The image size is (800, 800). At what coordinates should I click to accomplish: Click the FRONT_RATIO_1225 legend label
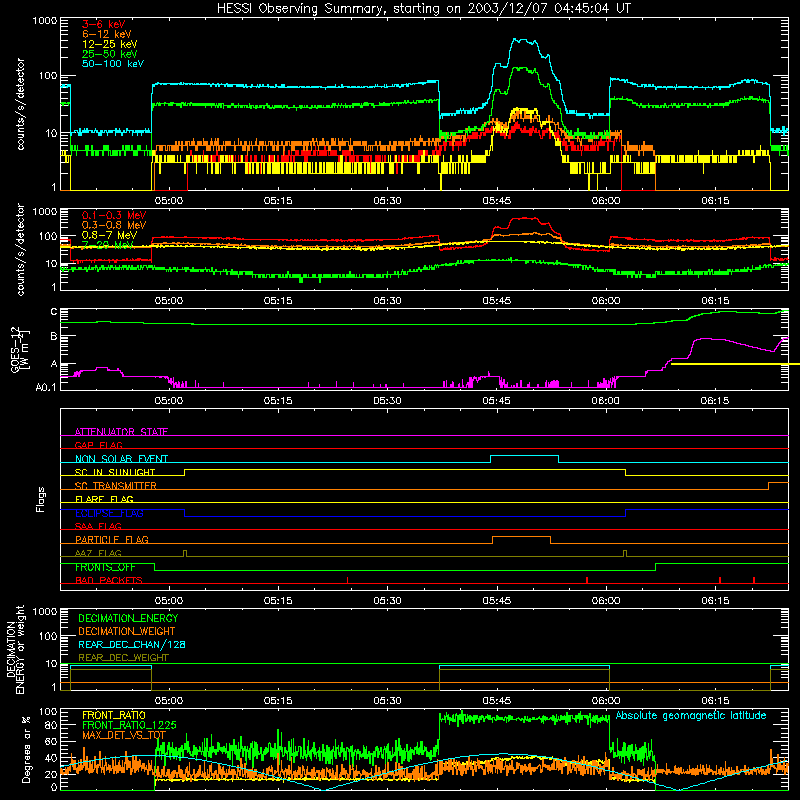[x=129, y=726]
